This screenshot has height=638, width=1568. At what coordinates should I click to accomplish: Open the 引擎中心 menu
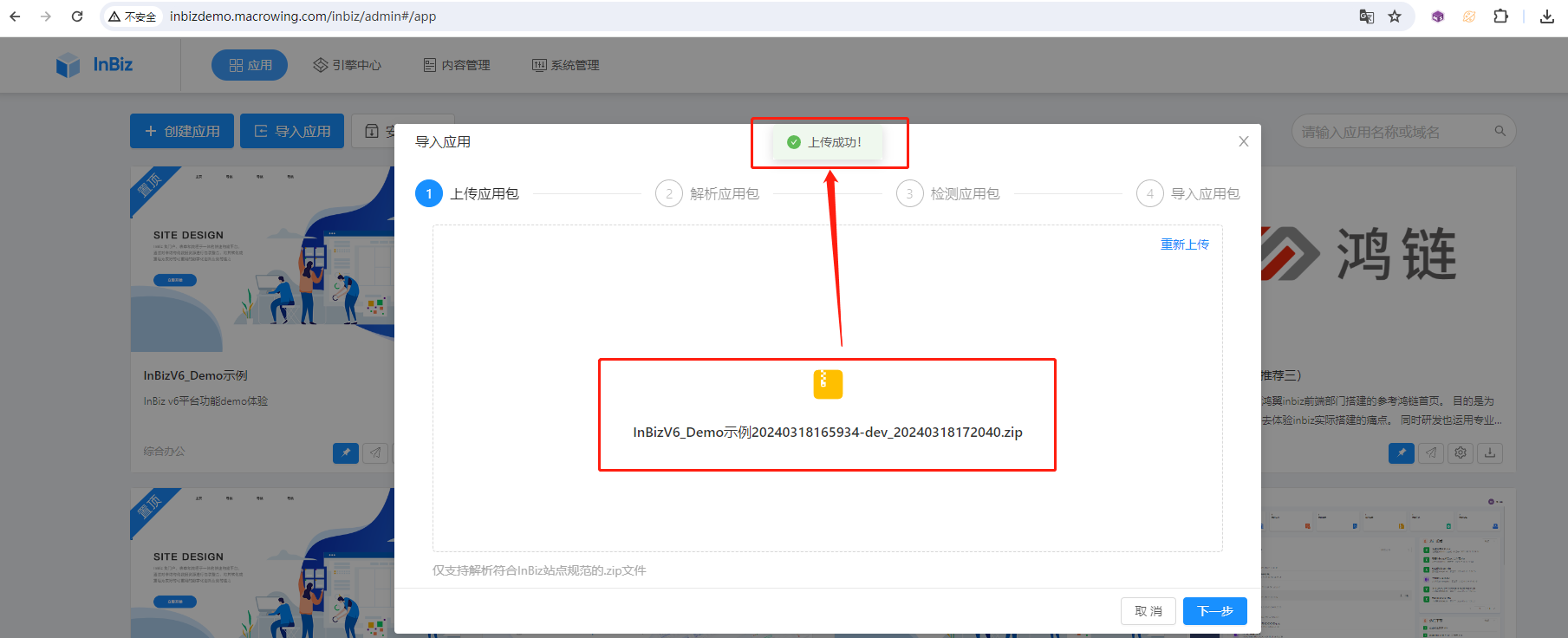point(347,65)
